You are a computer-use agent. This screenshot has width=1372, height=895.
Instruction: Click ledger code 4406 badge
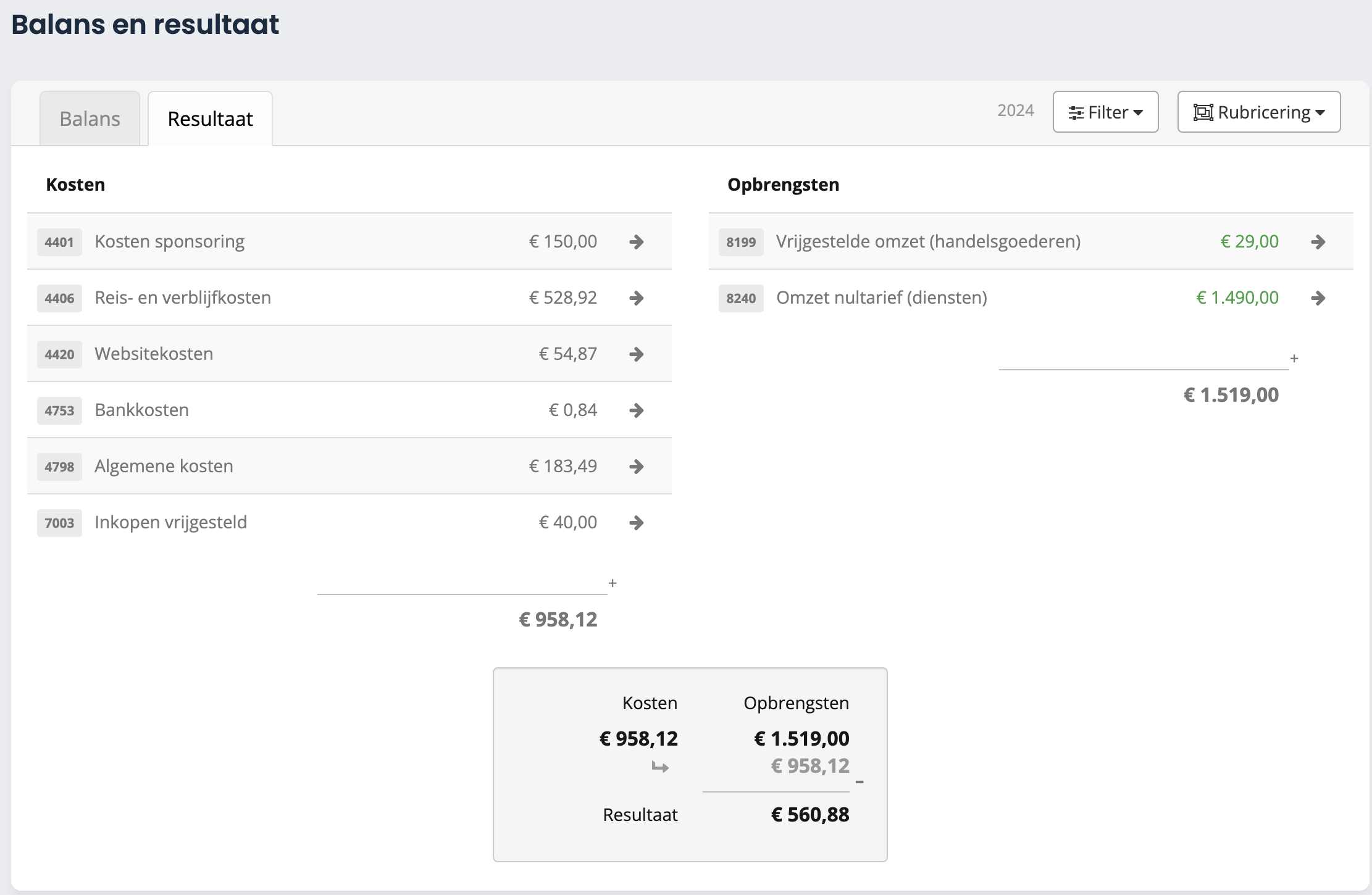coord(59,298)
